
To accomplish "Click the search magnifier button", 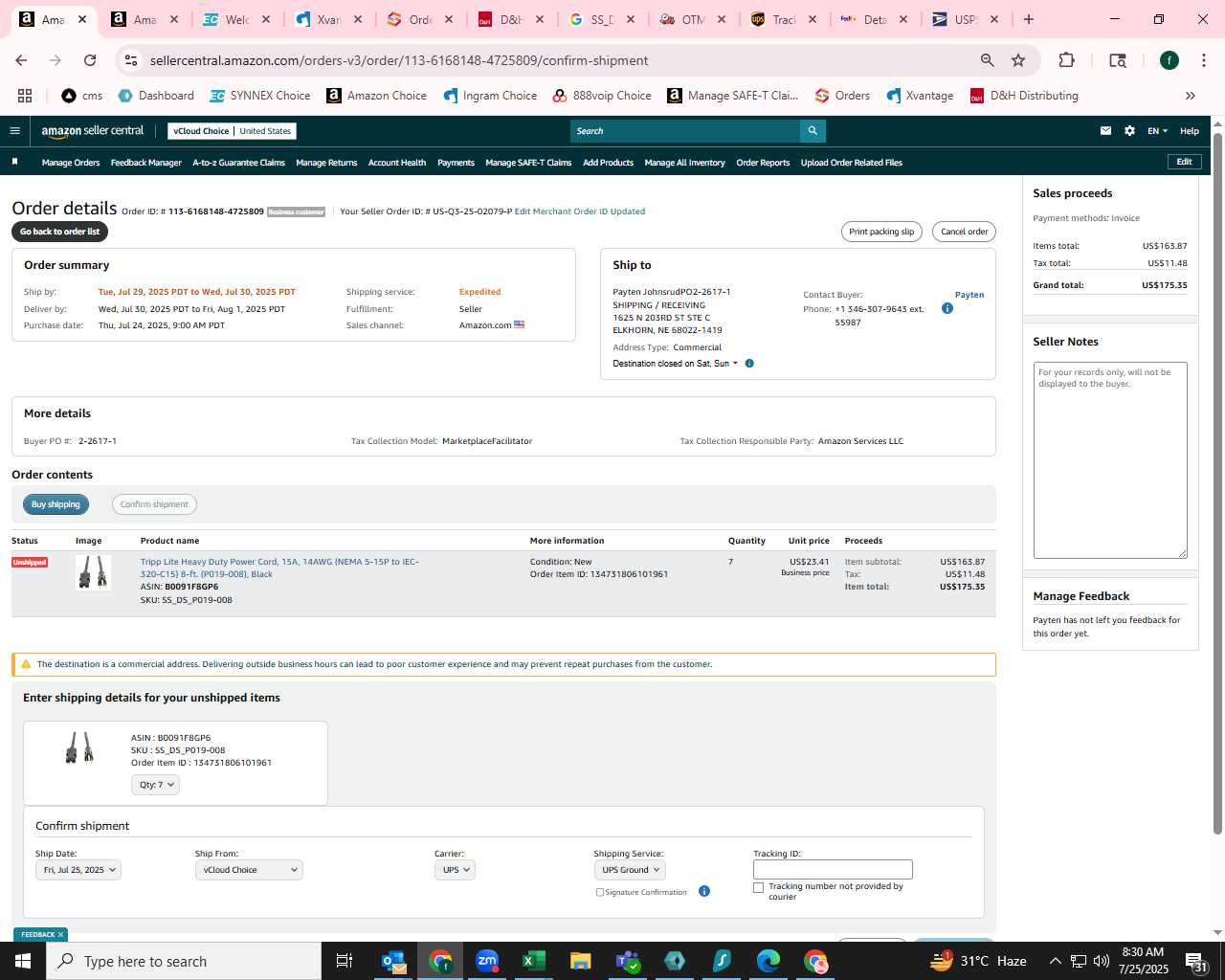I will [x=813, y=131].
